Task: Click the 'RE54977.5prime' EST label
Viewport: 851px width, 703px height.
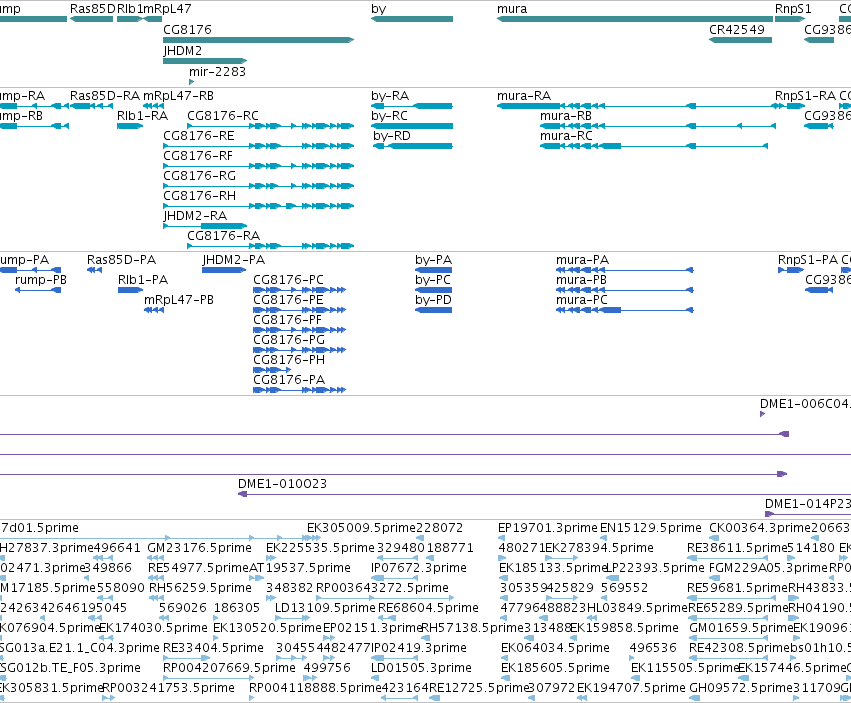Action: point(198,568)
